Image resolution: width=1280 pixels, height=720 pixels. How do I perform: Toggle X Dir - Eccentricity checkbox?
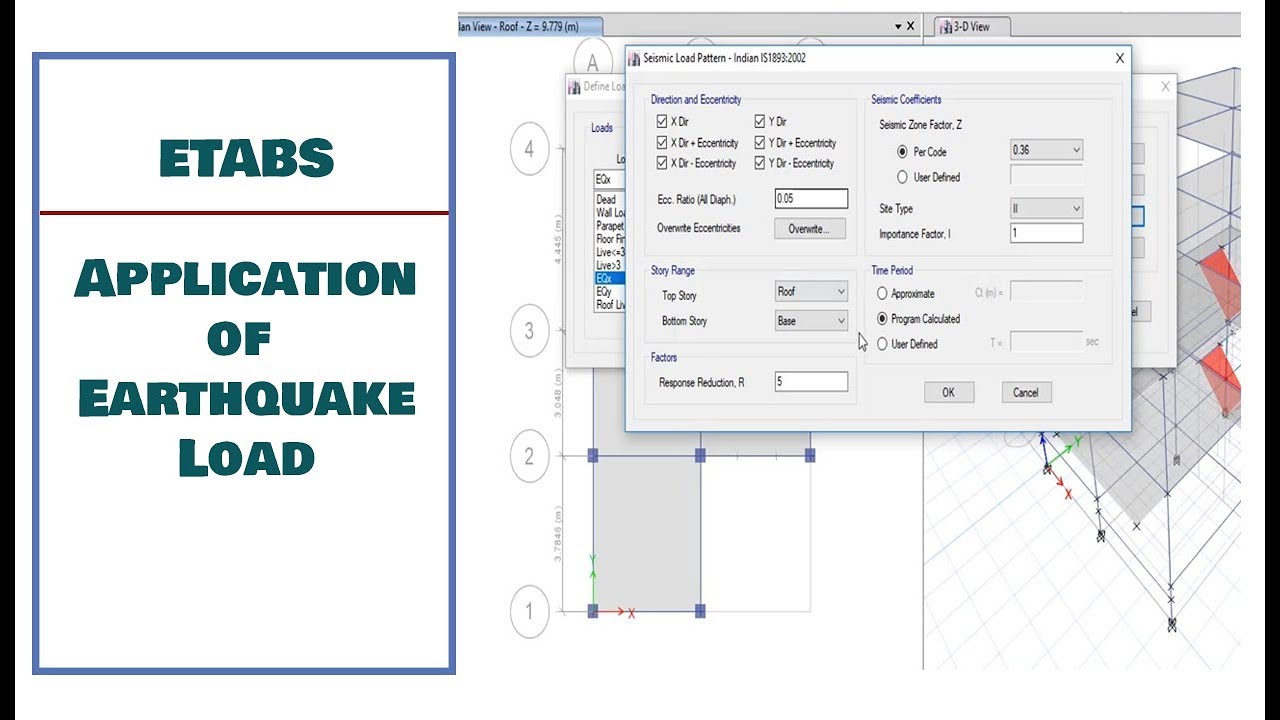point(662,163)
